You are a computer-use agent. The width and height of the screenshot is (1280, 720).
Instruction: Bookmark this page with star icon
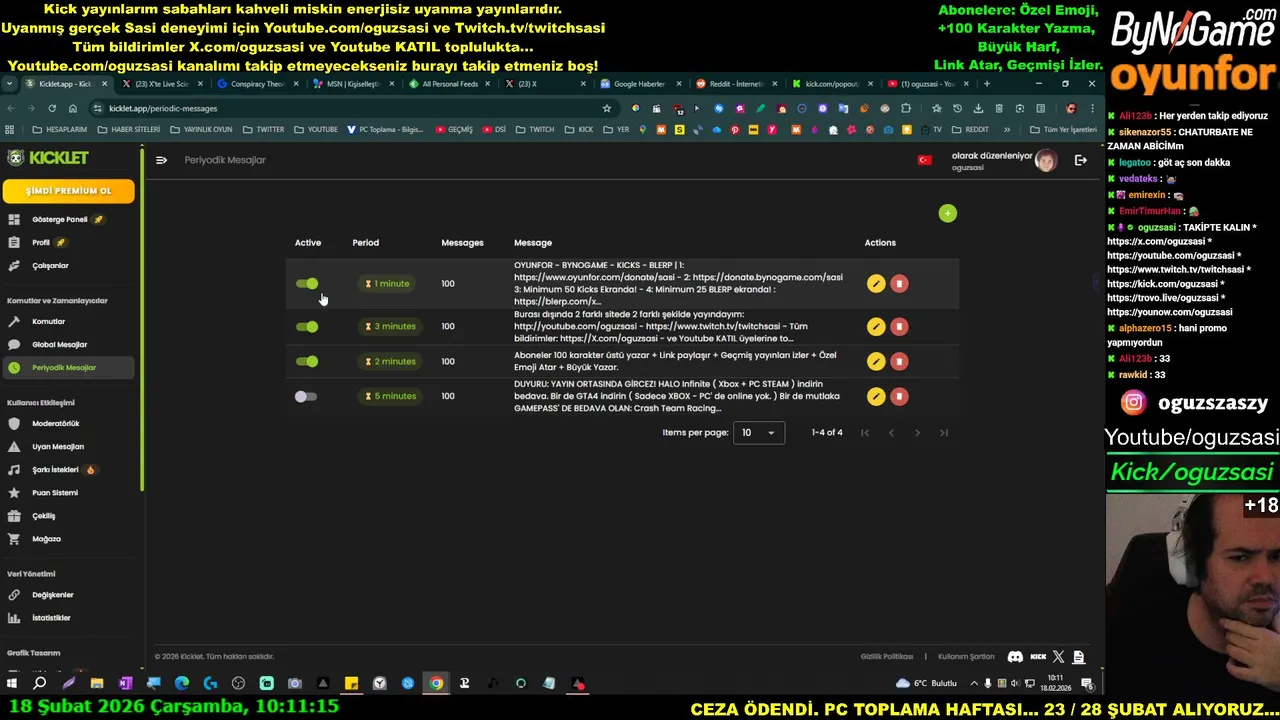point(606,108)
